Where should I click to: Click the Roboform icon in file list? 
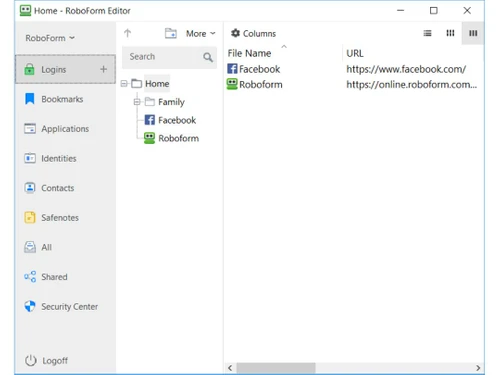[x=232, y=84]
